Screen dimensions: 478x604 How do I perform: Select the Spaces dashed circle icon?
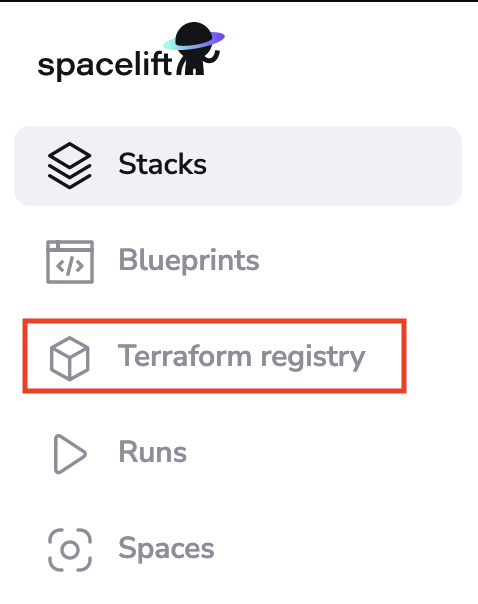[70, 550]
